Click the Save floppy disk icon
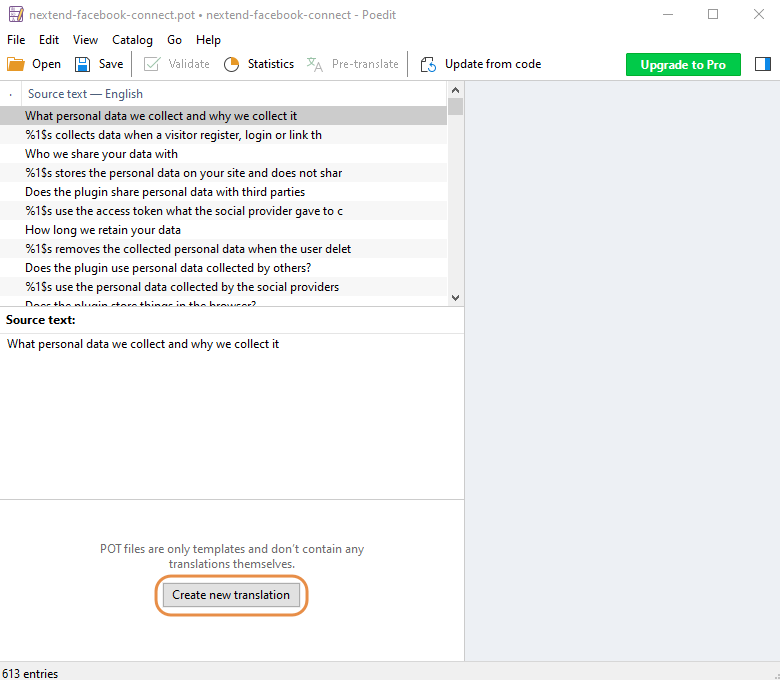The height and width of the screenshot is (680, 780). point(83,64)
